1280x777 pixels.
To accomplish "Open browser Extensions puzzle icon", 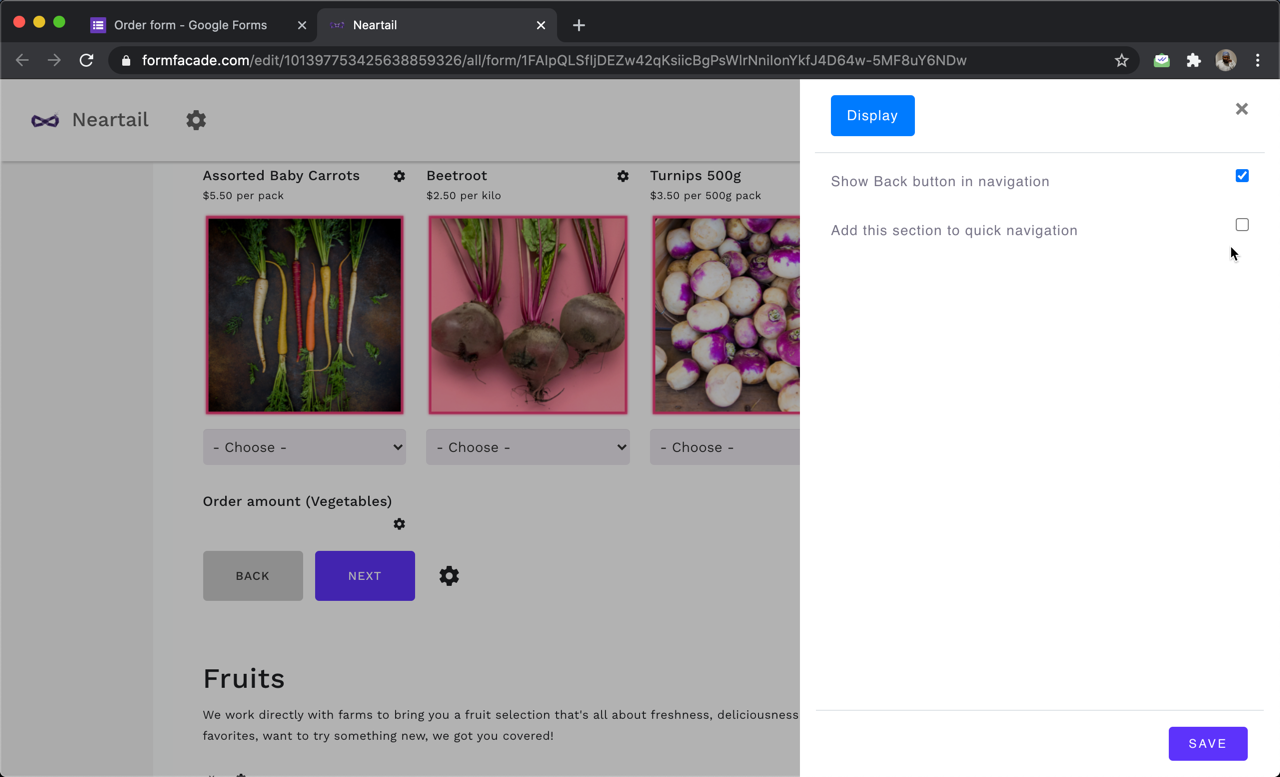I will 1193,61.
